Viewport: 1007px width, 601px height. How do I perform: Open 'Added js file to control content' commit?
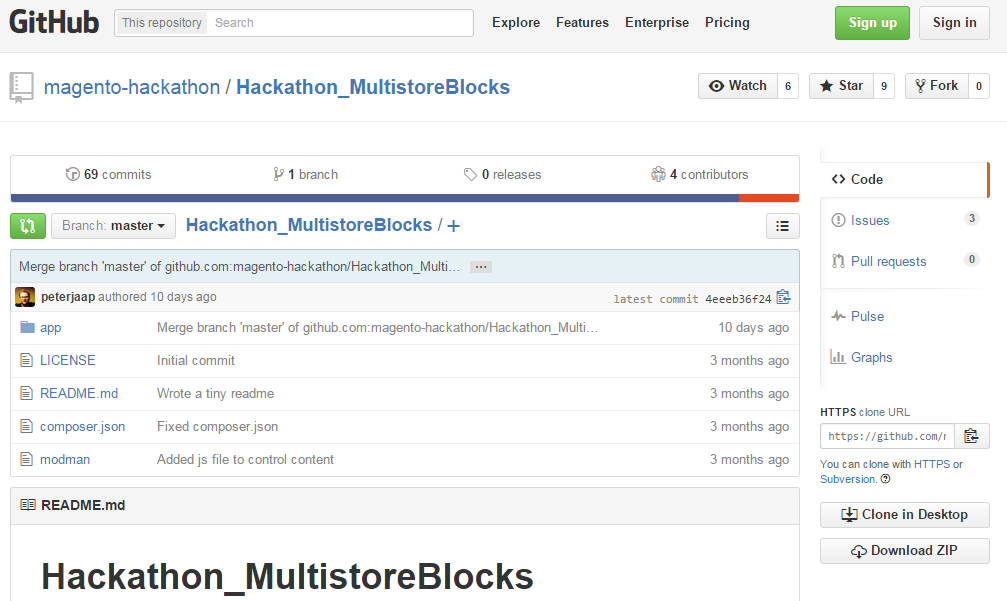[245, 460]
